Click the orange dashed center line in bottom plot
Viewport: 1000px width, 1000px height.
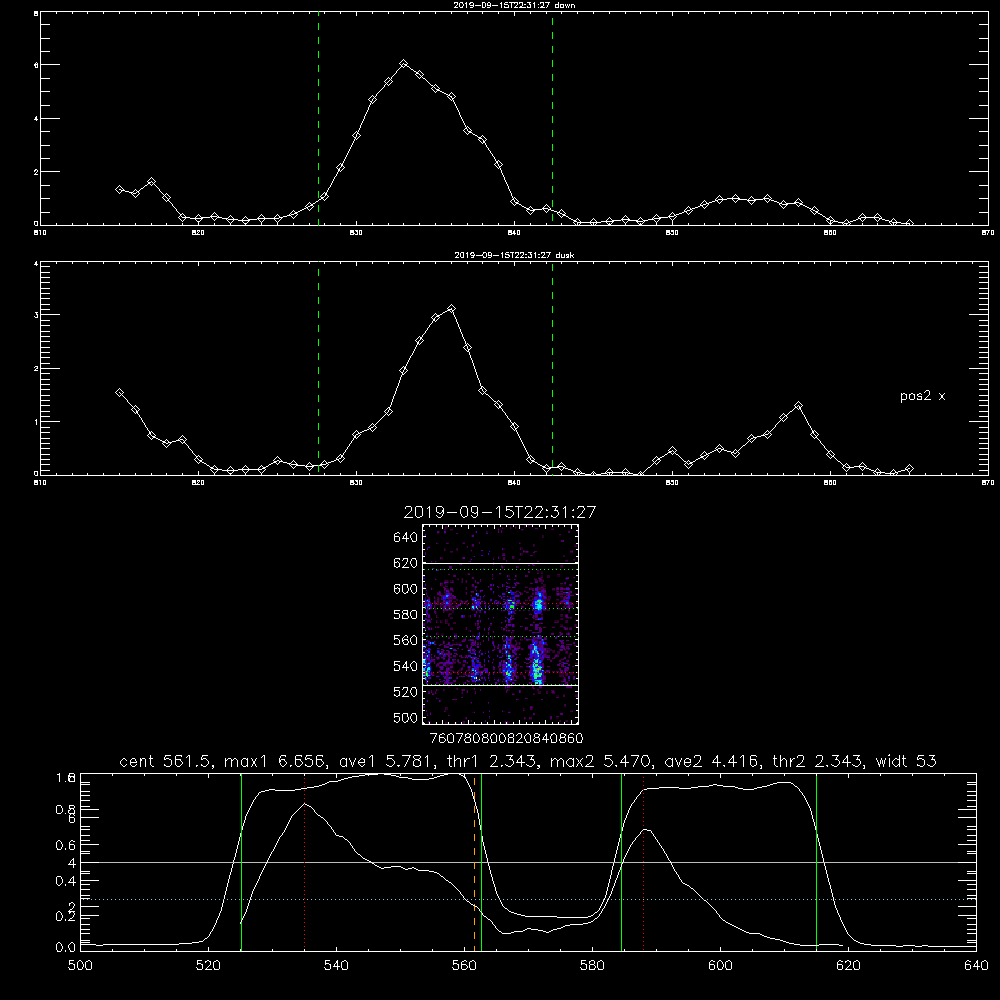point(474,862)
